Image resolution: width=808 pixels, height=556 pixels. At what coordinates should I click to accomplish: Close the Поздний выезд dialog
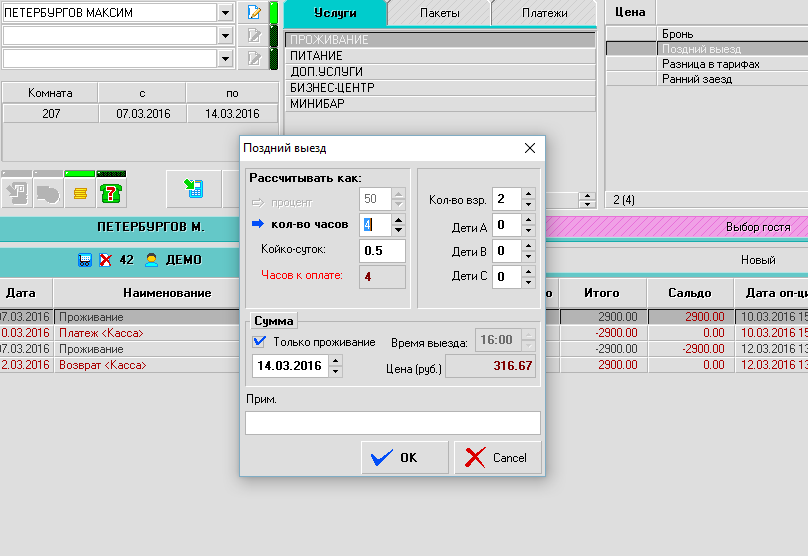530,147
